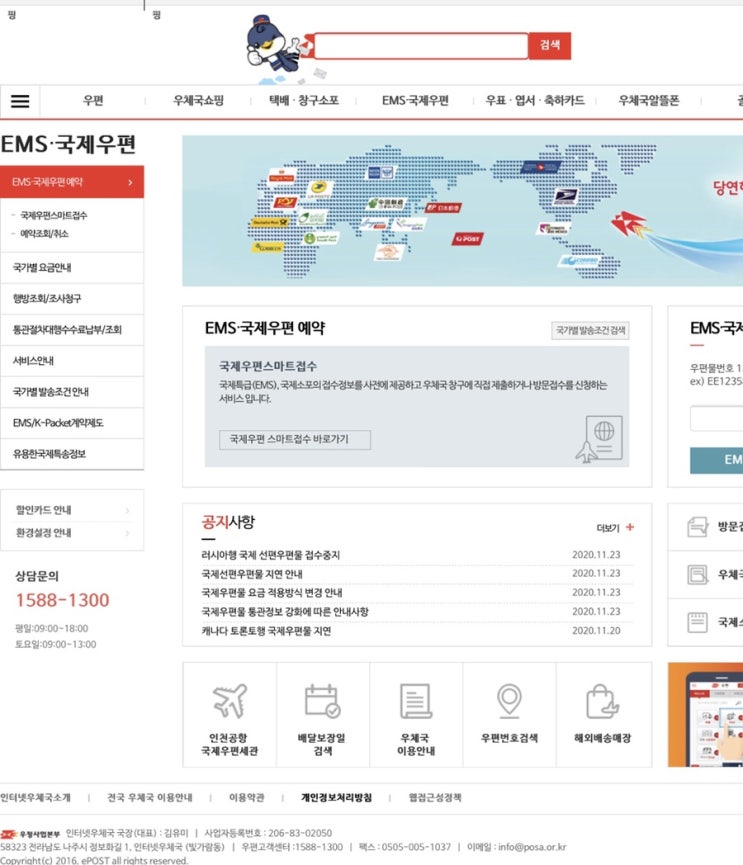Image resolution: width=743 pixels, height=865 pixels.
Task: Open 전국 우체국 이용안내 footer link
Action: point(149,798)
